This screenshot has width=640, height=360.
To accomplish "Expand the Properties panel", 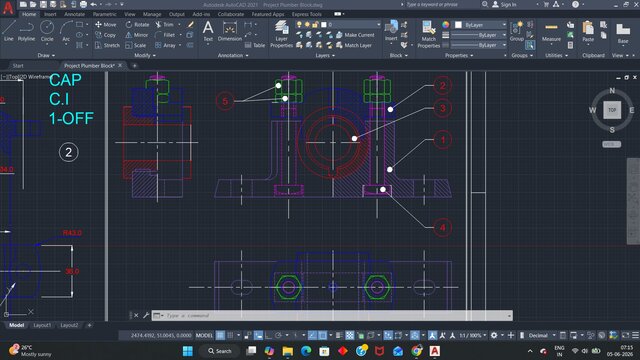I will [459, 55].
